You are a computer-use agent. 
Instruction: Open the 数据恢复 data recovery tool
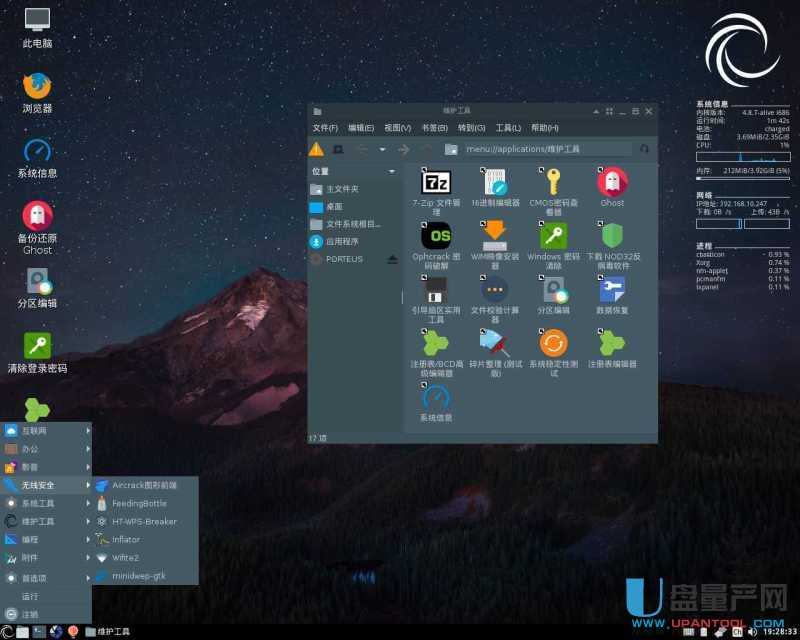612,291
